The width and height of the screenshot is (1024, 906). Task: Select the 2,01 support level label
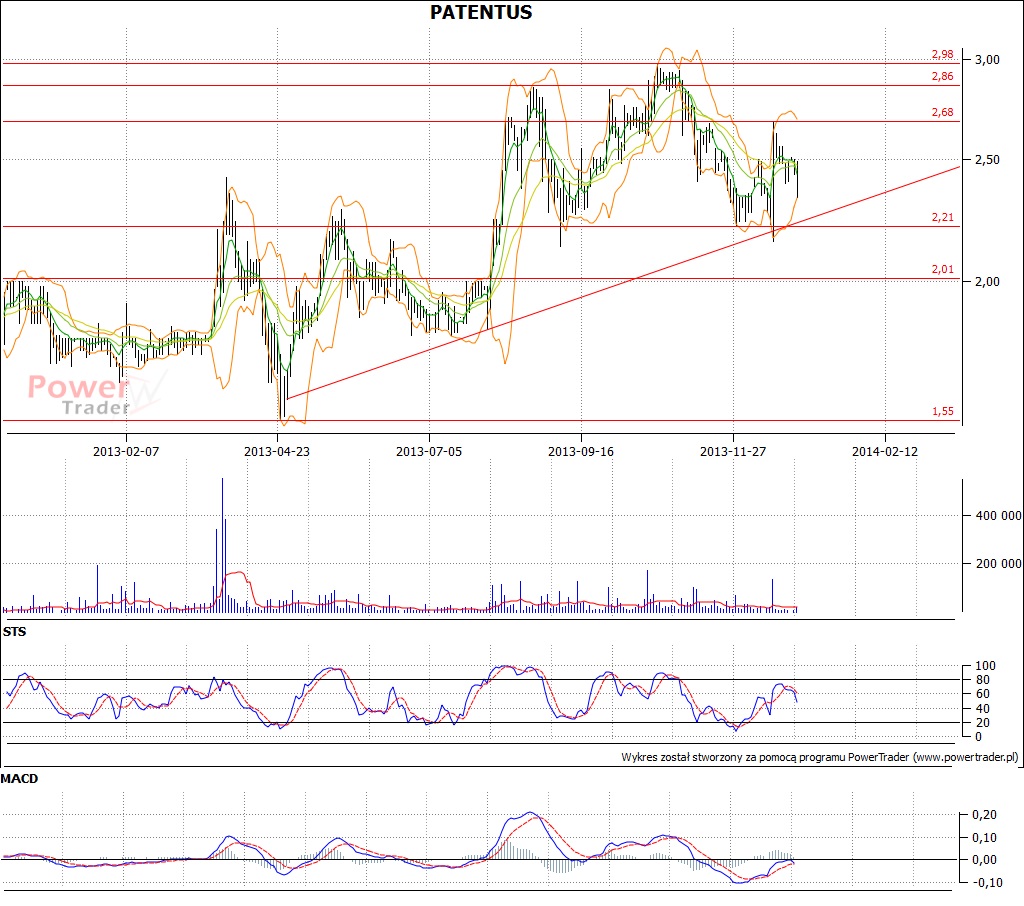[x=942, y=269]
